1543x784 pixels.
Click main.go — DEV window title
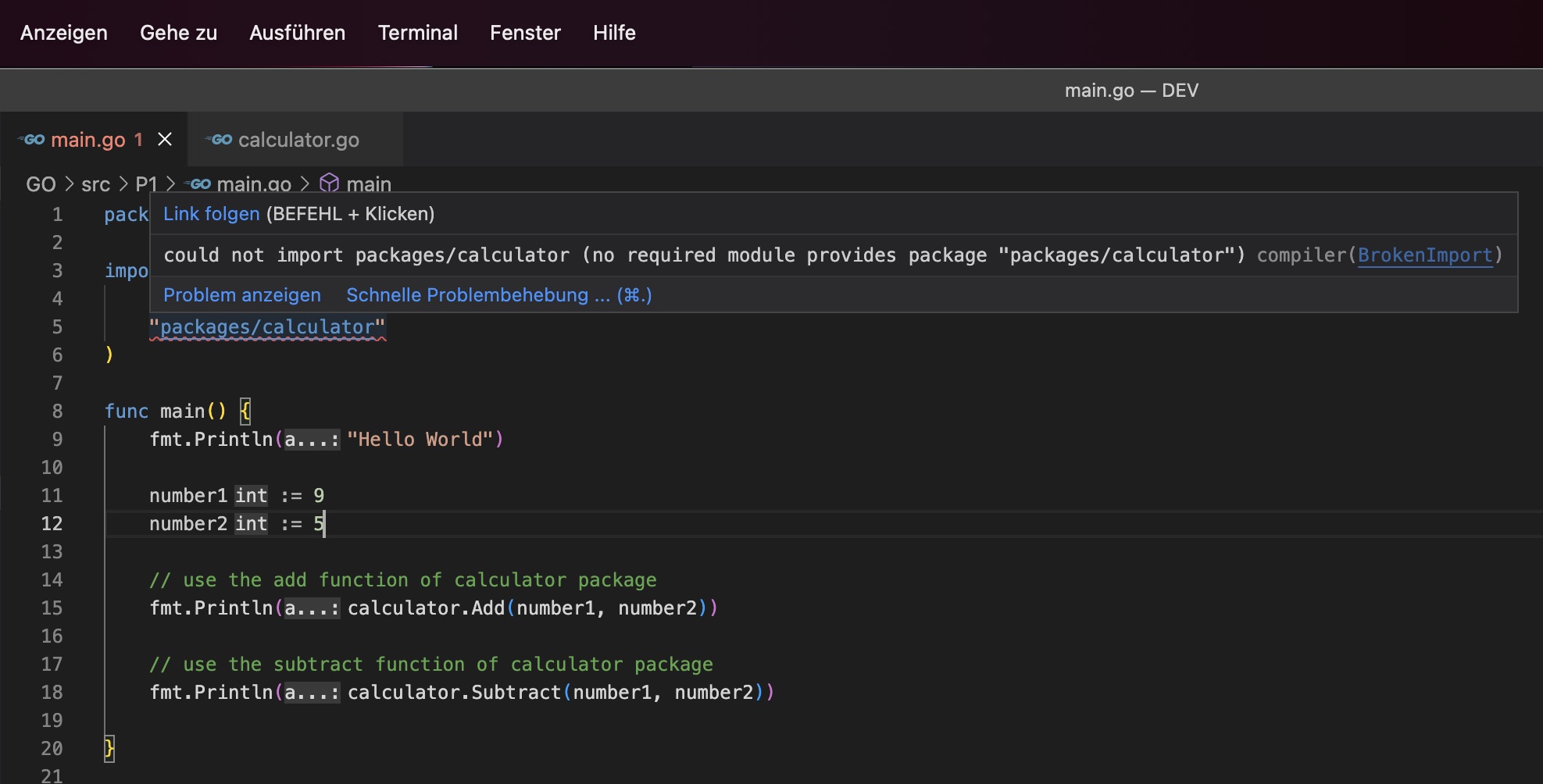[1131, 91]
